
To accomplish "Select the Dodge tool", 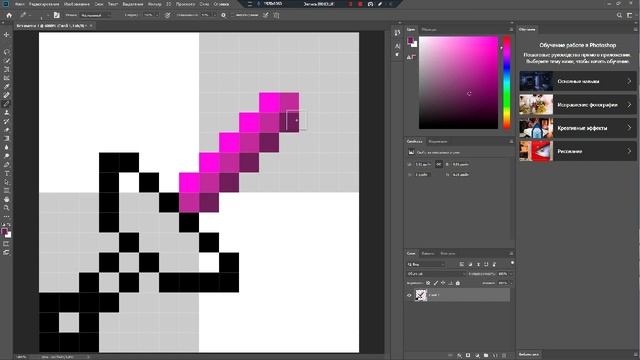I will click(7, 156).
